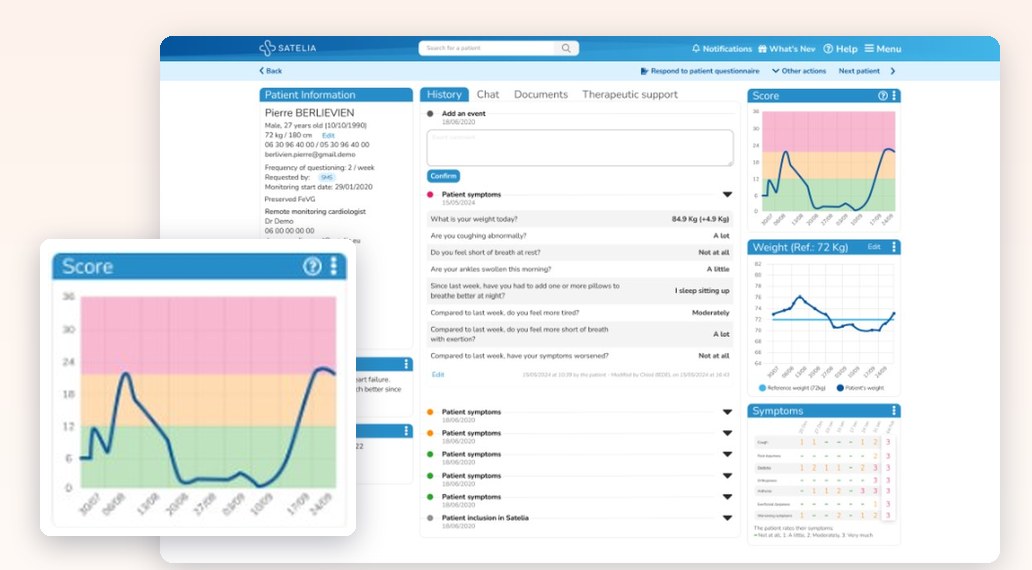
Task: Click help icon in enlarged Score card
Action: 313,266
